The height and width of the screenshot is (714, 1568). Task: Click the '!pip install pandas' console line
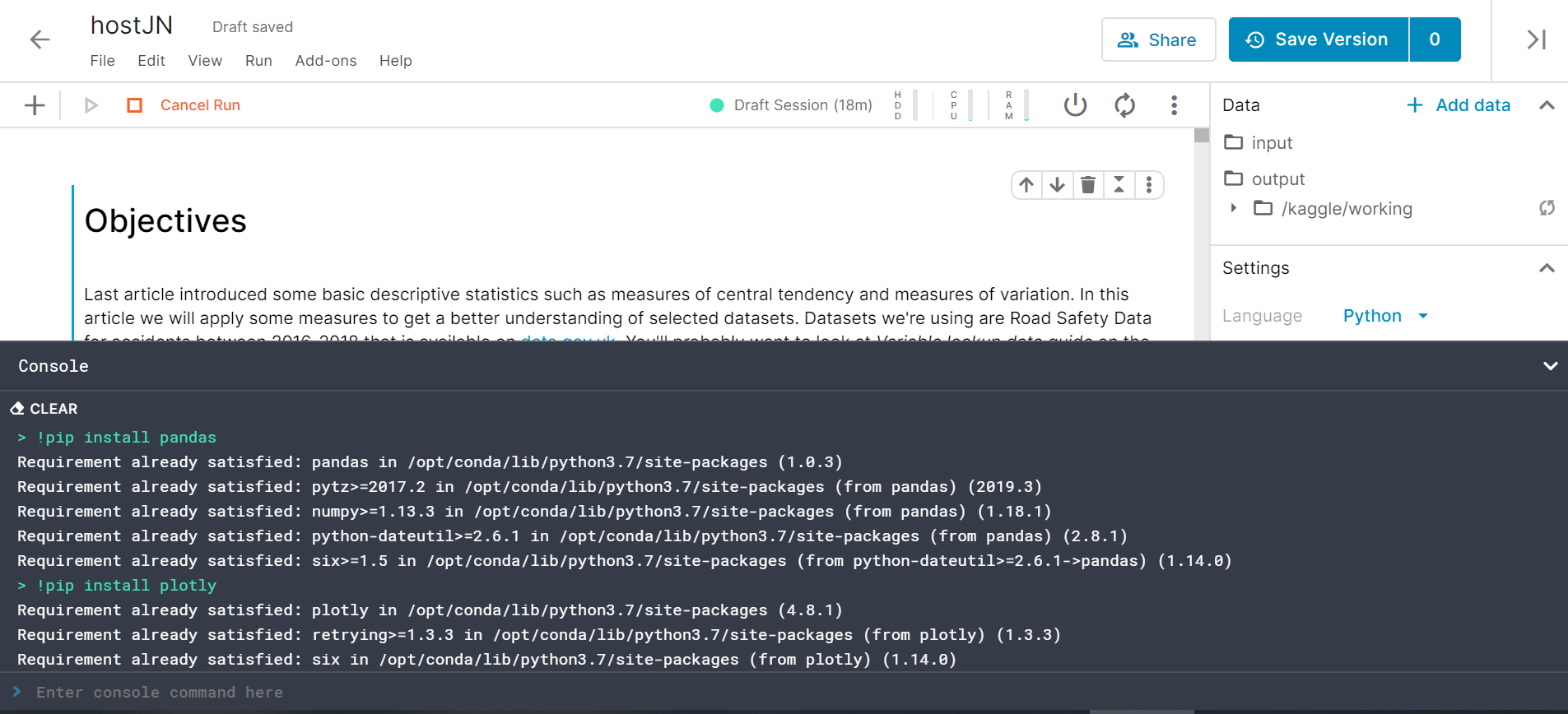click(117, 438)
